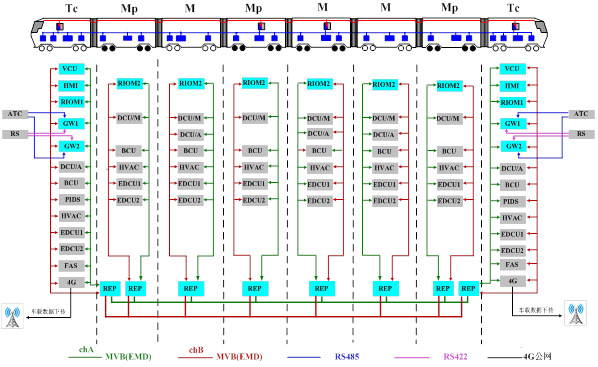
Task: Click the HMI block in left Tc car
Action: 71,86
